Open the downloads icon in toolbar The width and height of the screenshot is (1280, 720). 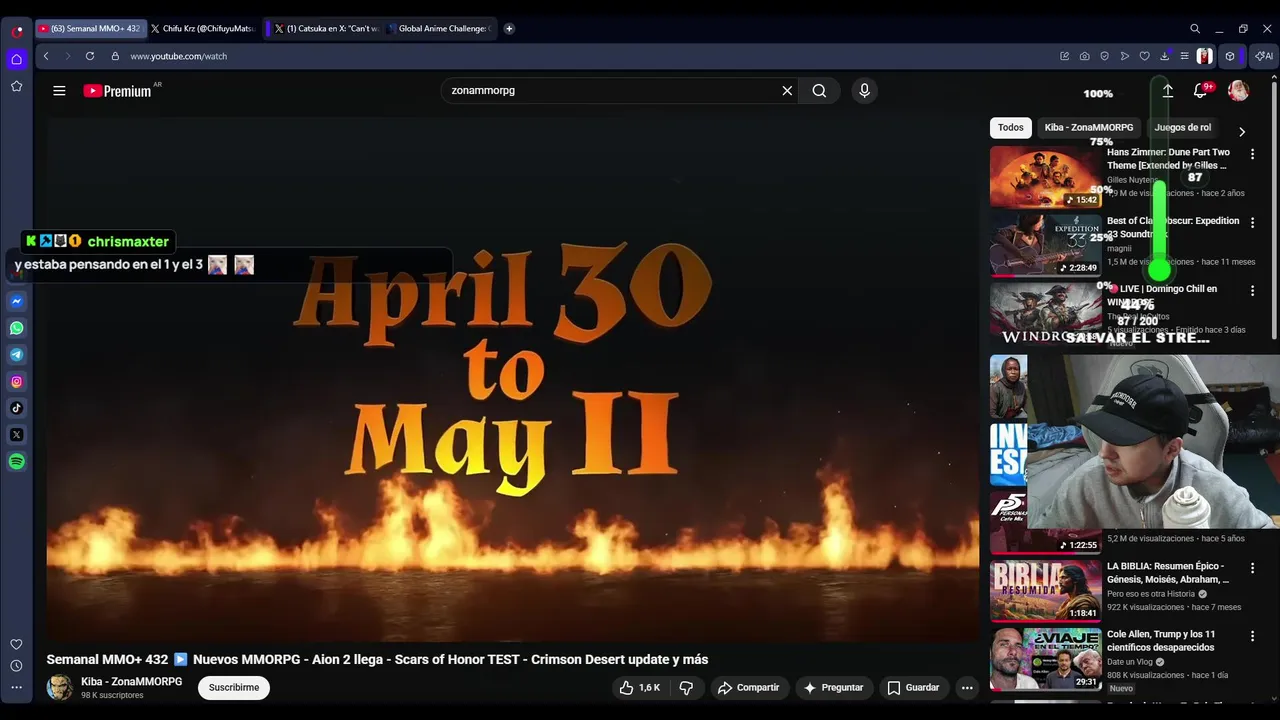1165,56
